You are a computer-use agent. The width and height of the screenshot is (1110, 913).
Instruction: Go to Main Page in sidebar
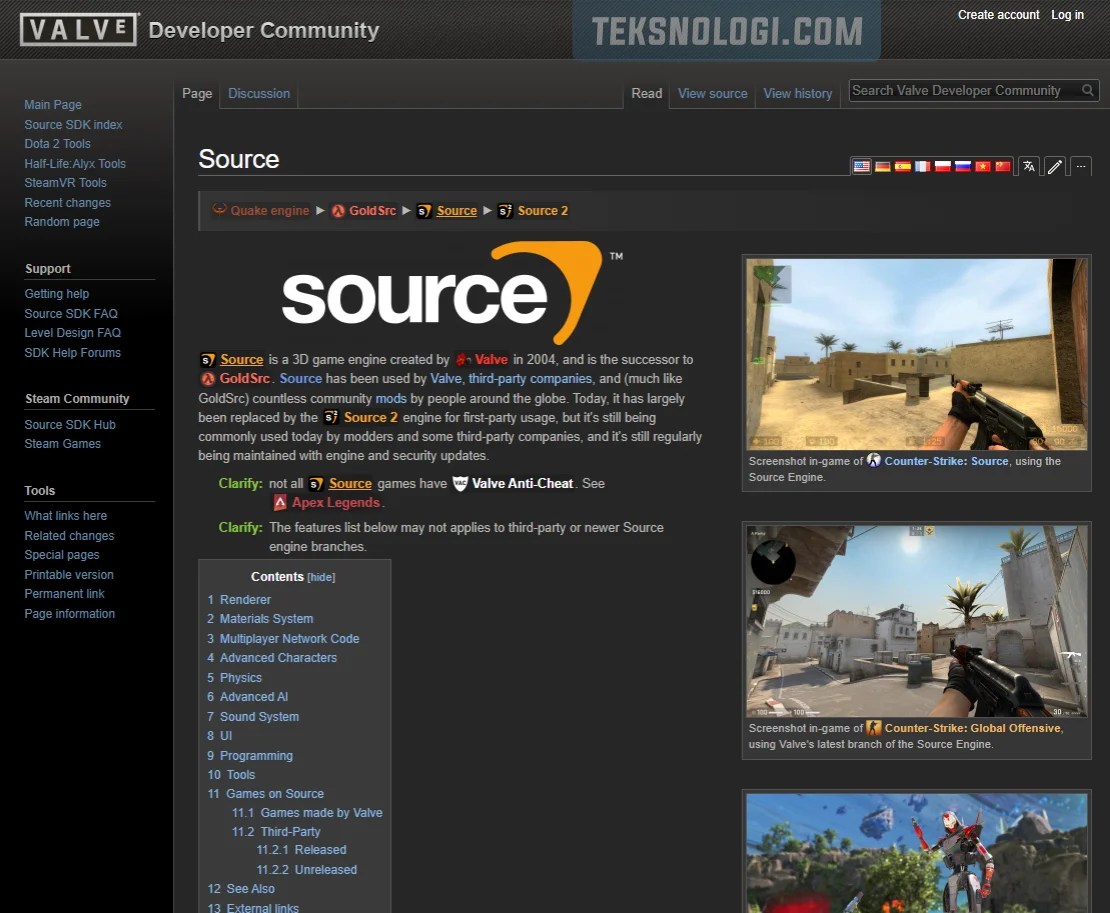point(53,105)
